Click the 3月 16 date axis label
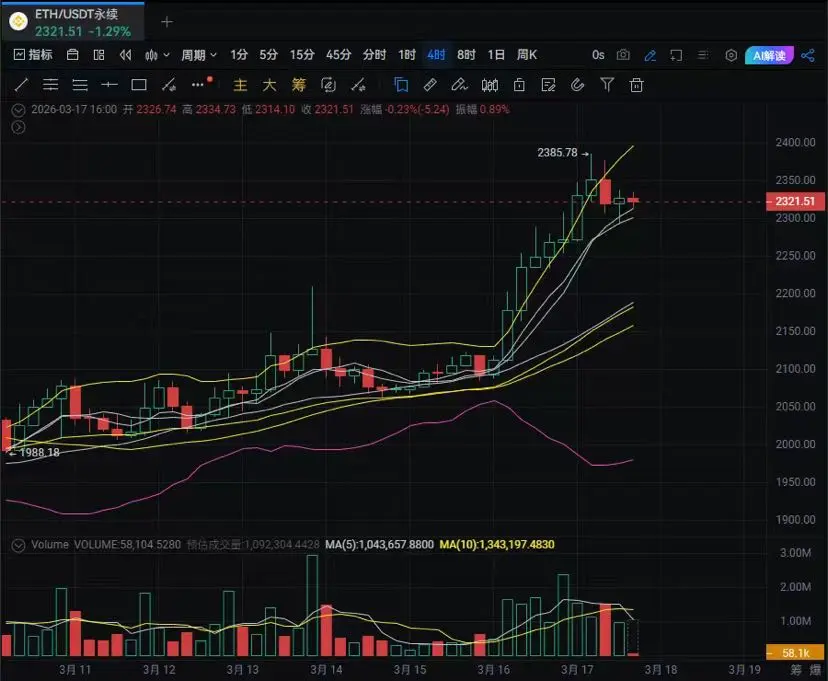The height and width of the screenshot is (681, 828). click(494, 670)
